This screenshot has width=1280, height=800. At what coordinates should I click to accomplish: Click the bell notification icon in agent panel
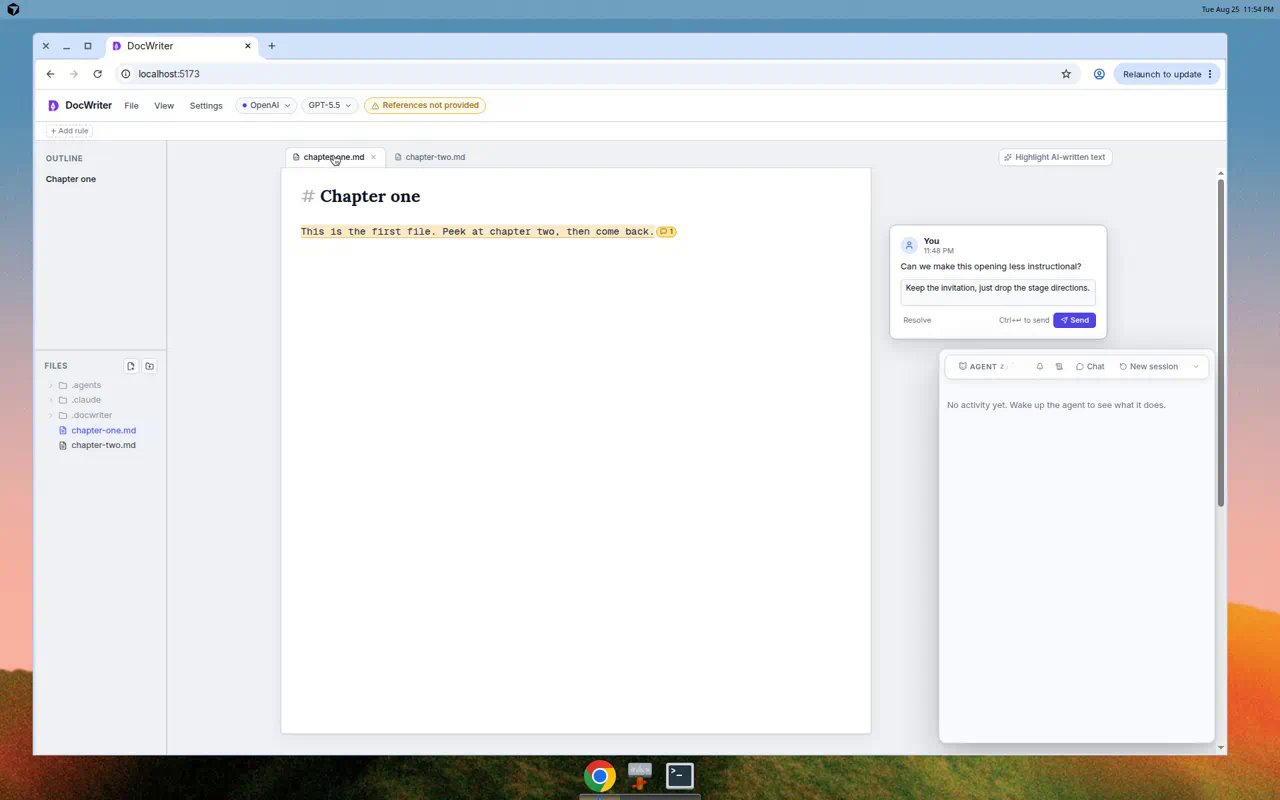coord(1040,367)
